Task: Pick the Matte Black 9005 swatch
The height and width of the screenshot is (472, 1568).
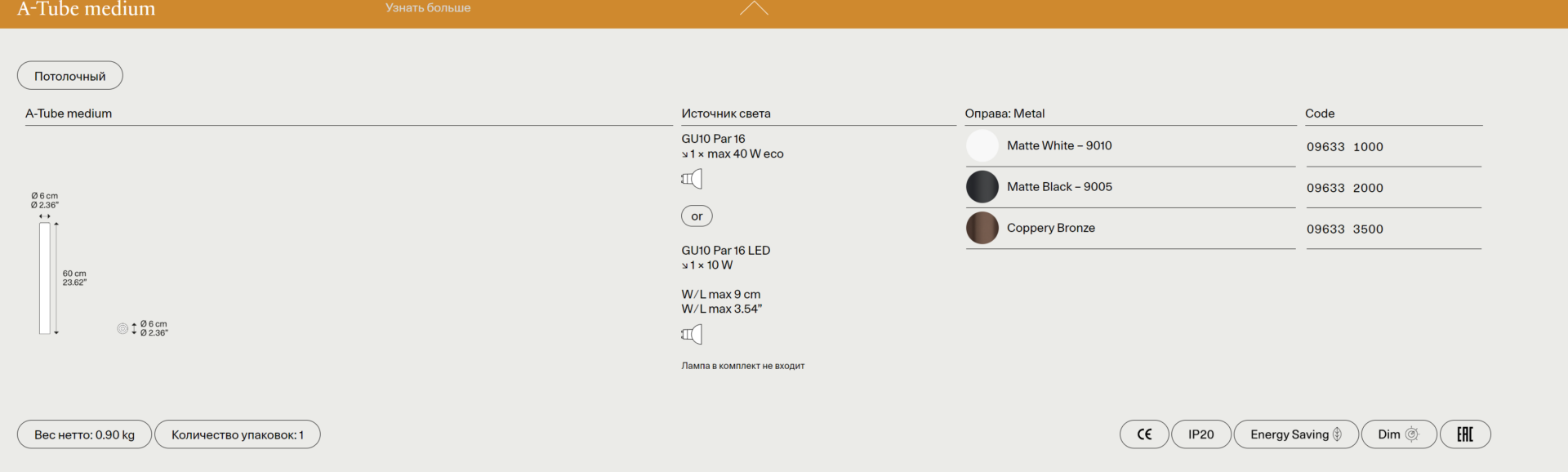Action: (982, 187)
